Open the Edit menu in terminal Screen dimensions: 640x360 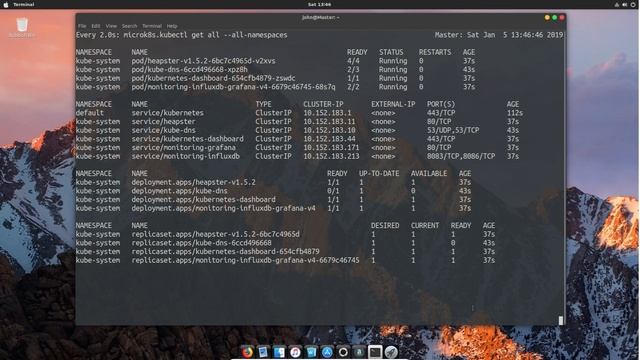coord(96,26)
